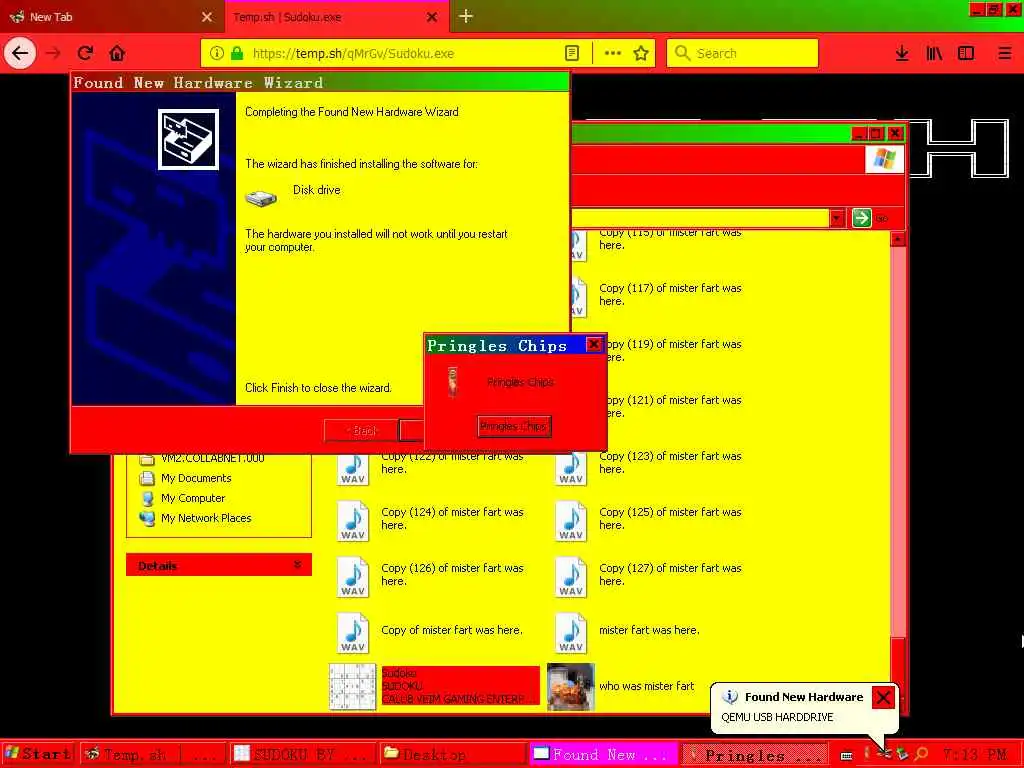Reload the page in Firefox
Image resolution: width=1024 pixels, height=768 pixels.
(85, 53)
